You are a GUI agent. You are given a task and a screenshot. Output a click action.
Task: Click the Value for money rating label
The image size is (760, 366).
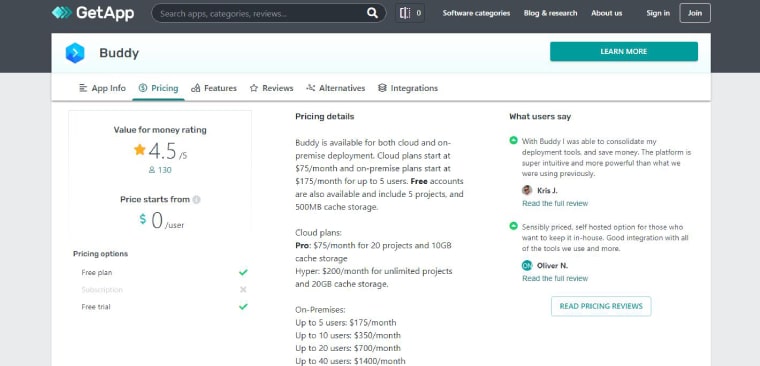click(160, 130)
